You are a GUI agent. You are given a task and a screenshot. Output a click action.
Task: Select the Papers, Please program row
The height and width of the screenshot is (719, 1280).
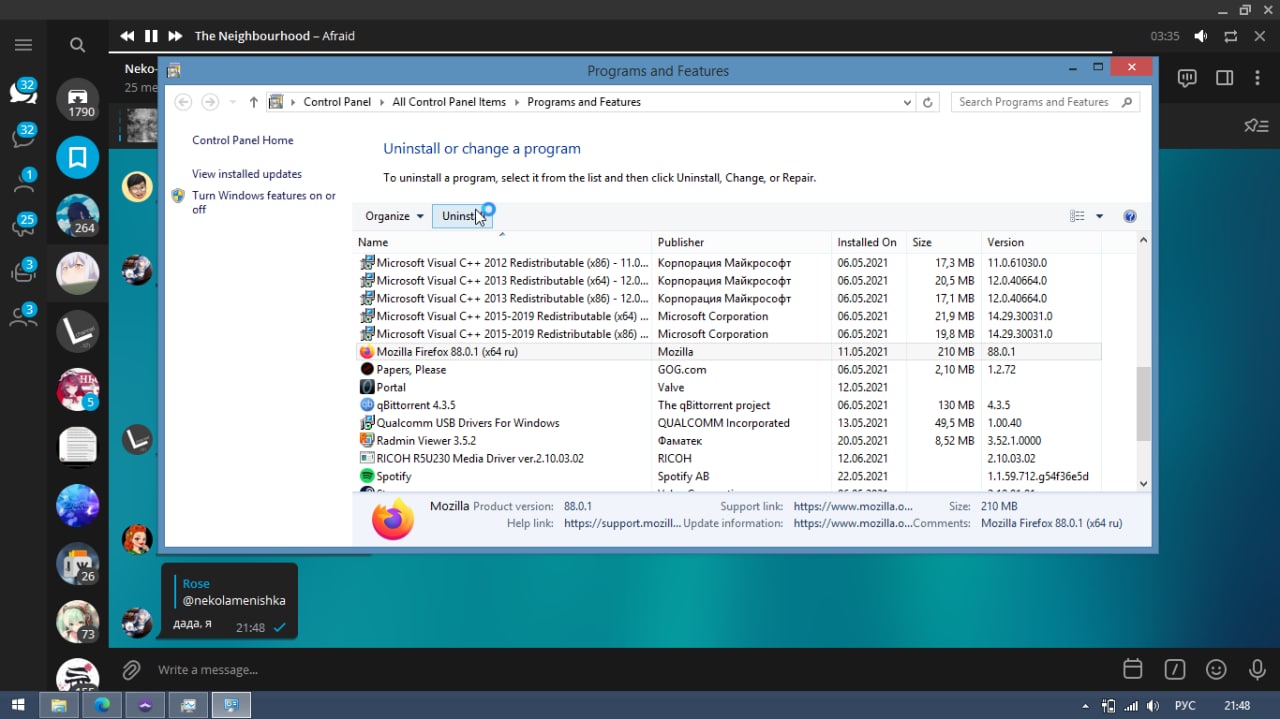coord(729,370)
